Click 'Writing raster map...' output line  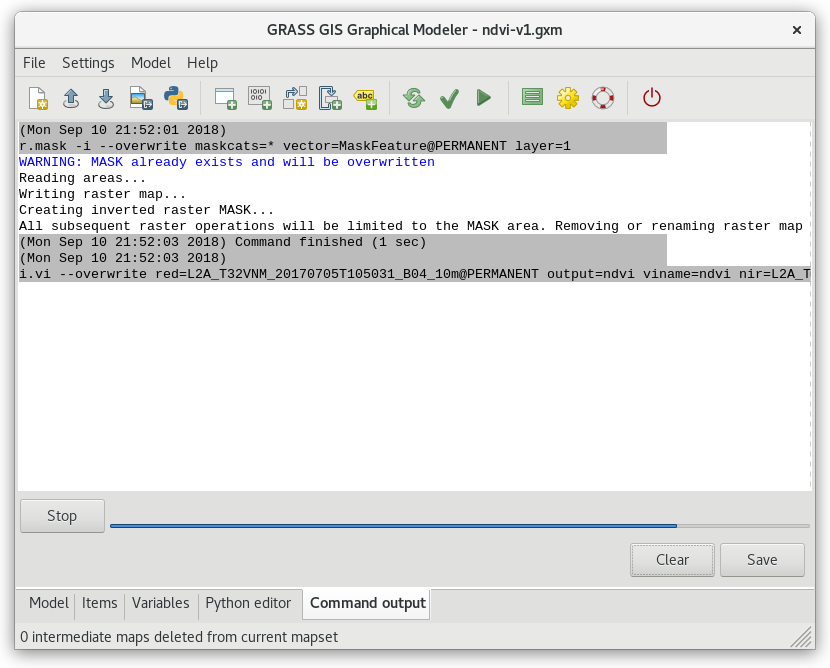click(102, 194)
